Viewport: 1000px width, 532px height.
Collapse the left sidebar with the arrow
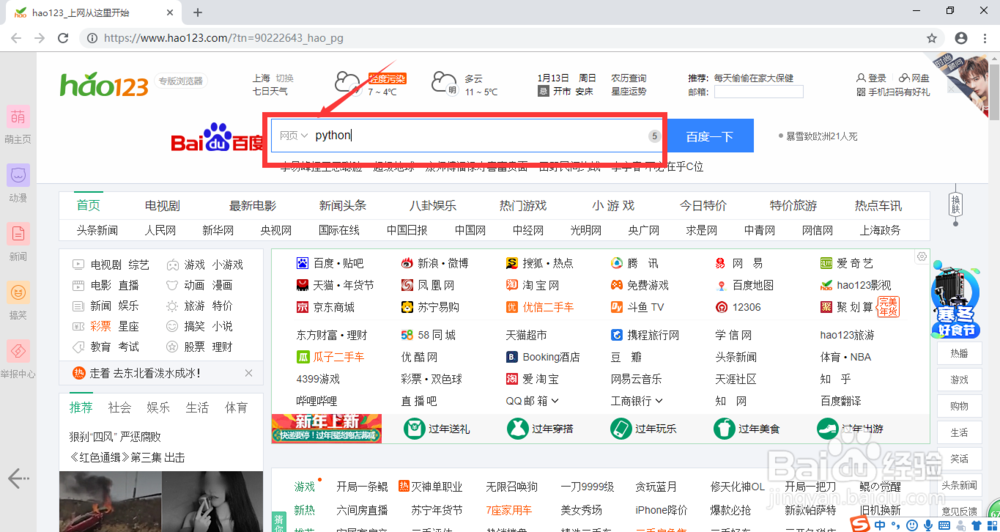(x=18, y=477)
